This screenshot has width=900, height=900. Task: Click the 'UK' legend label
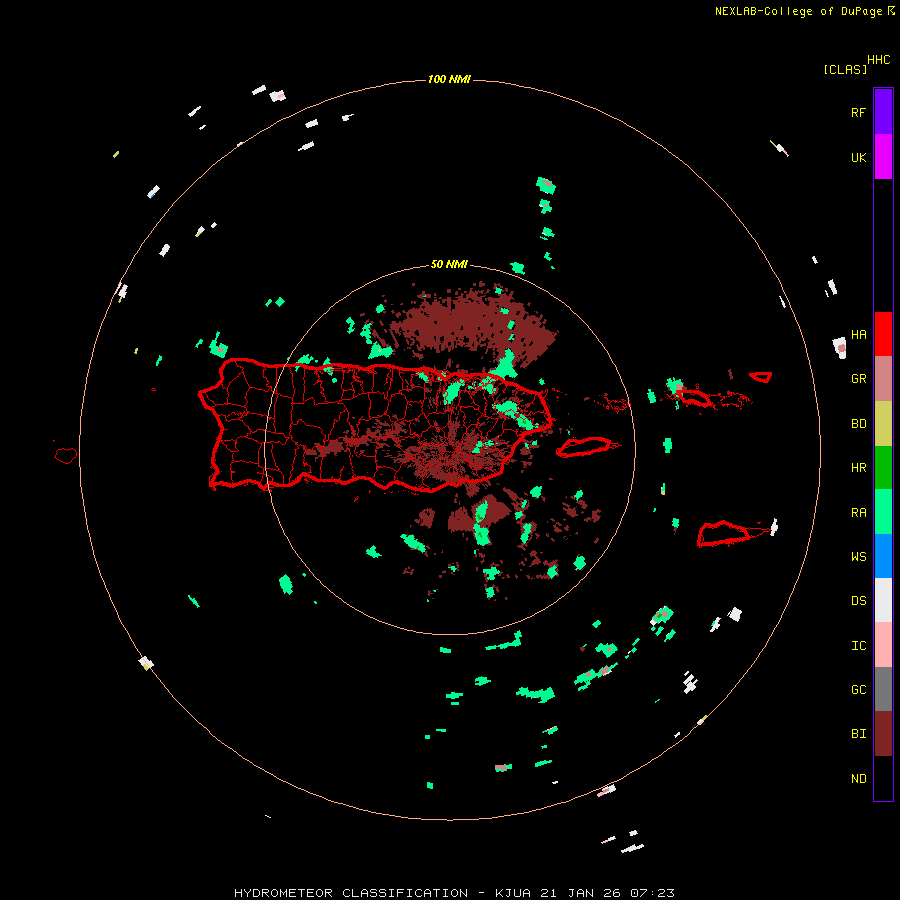click(x=858, y=157)
